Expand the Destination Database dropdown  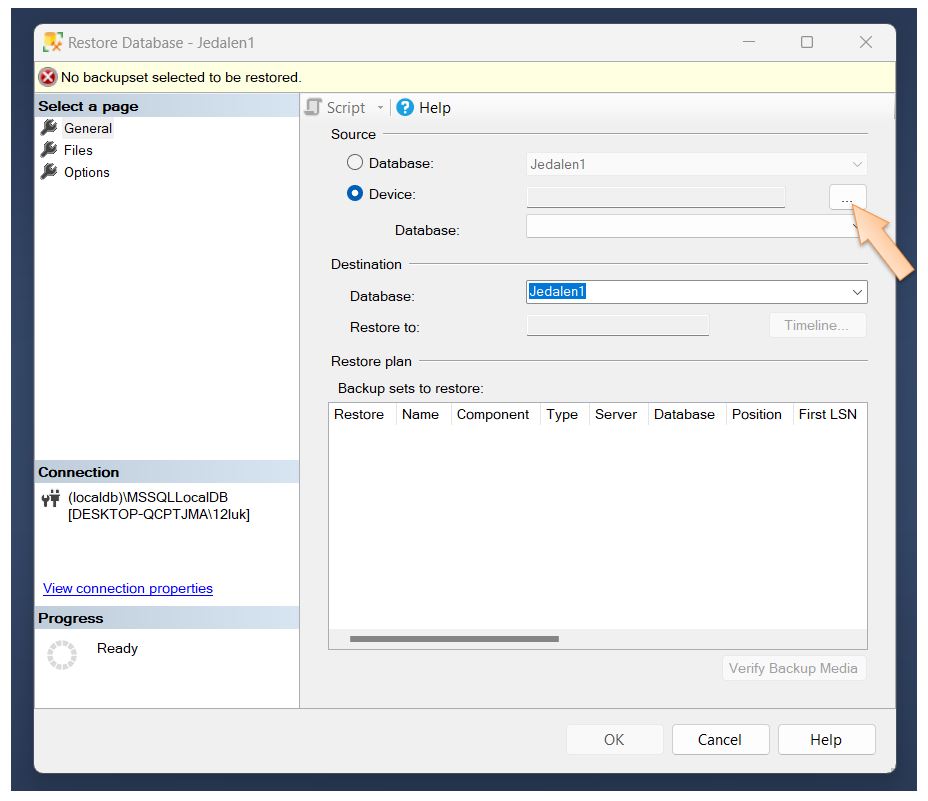point(857,292)
